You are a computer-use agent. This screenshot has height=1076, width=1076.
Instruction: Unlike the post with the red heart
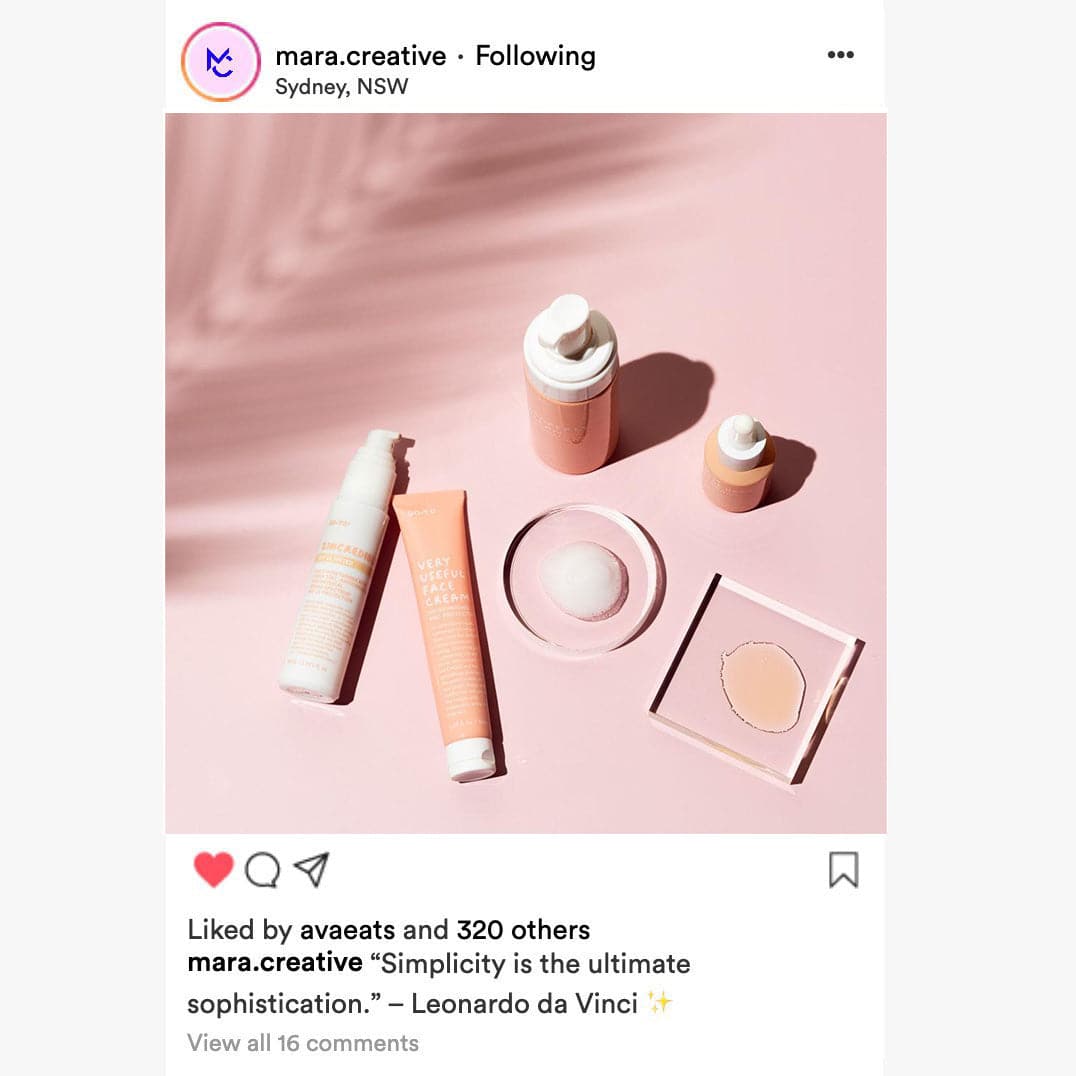(213, 869)
